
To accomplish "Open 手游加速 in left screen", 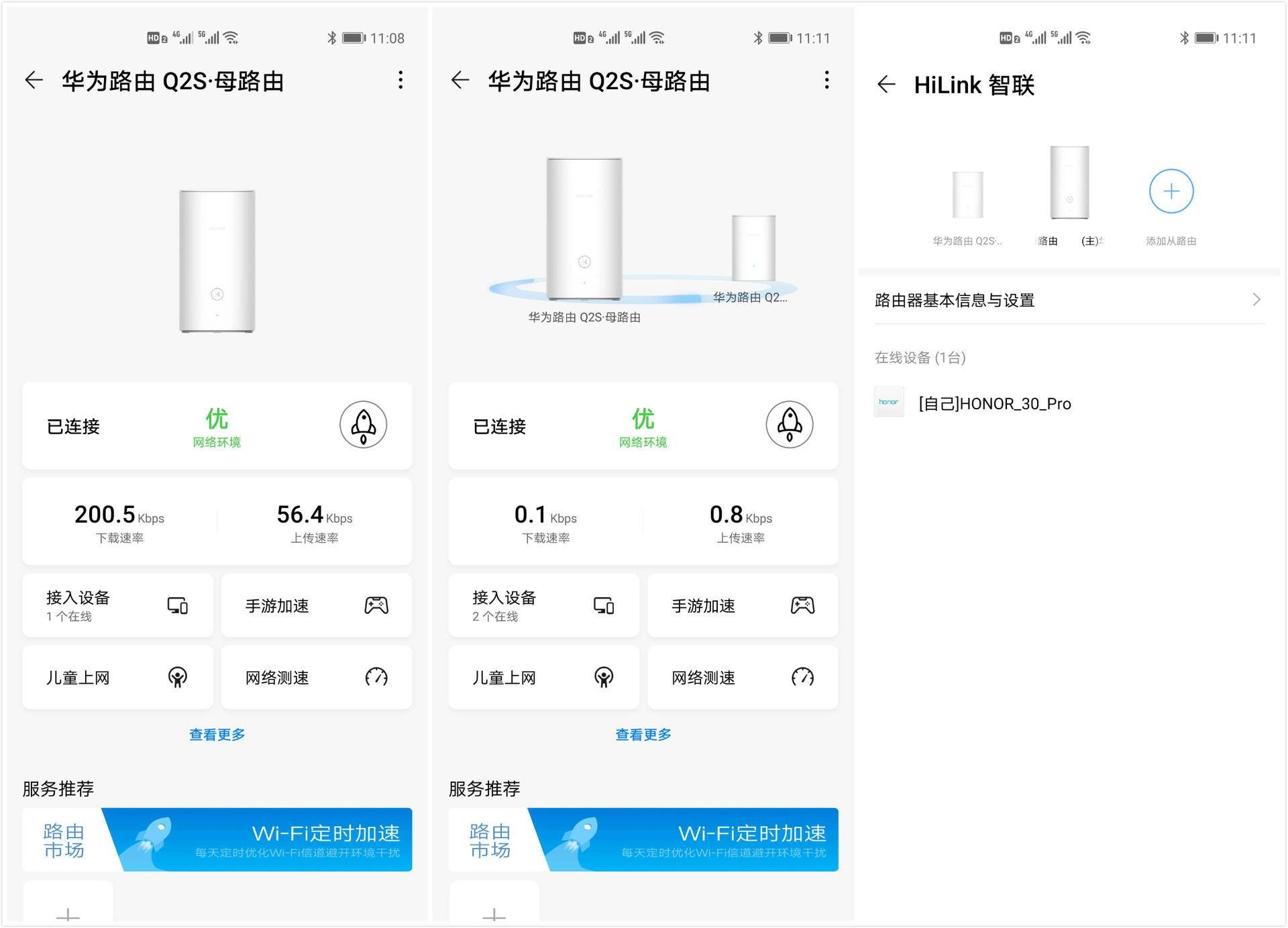I will tap(317, 605).
